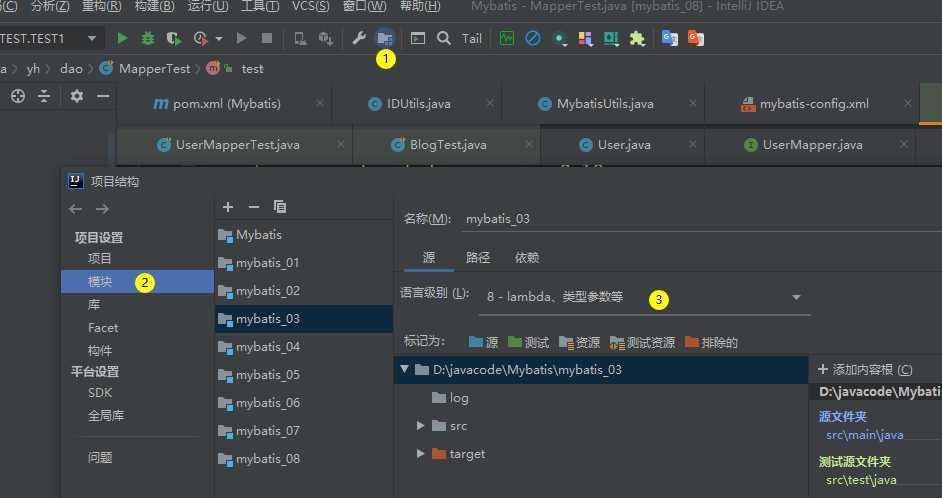The image size is (942, 498).
Task: Switch to the 路径 tab
Action: point(478,258)
